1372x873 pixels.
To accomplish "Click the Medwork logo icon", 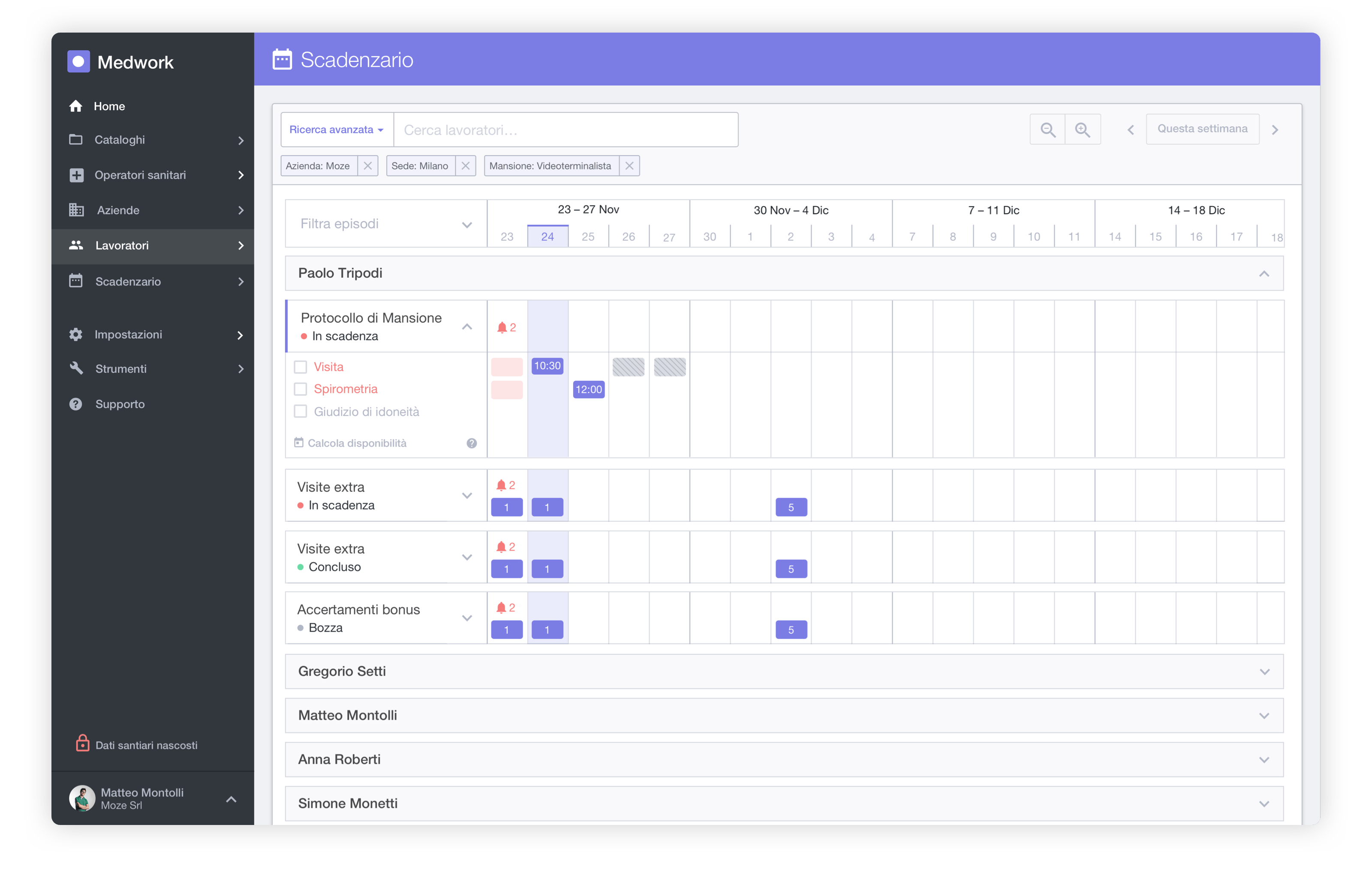I will point(78,62).
